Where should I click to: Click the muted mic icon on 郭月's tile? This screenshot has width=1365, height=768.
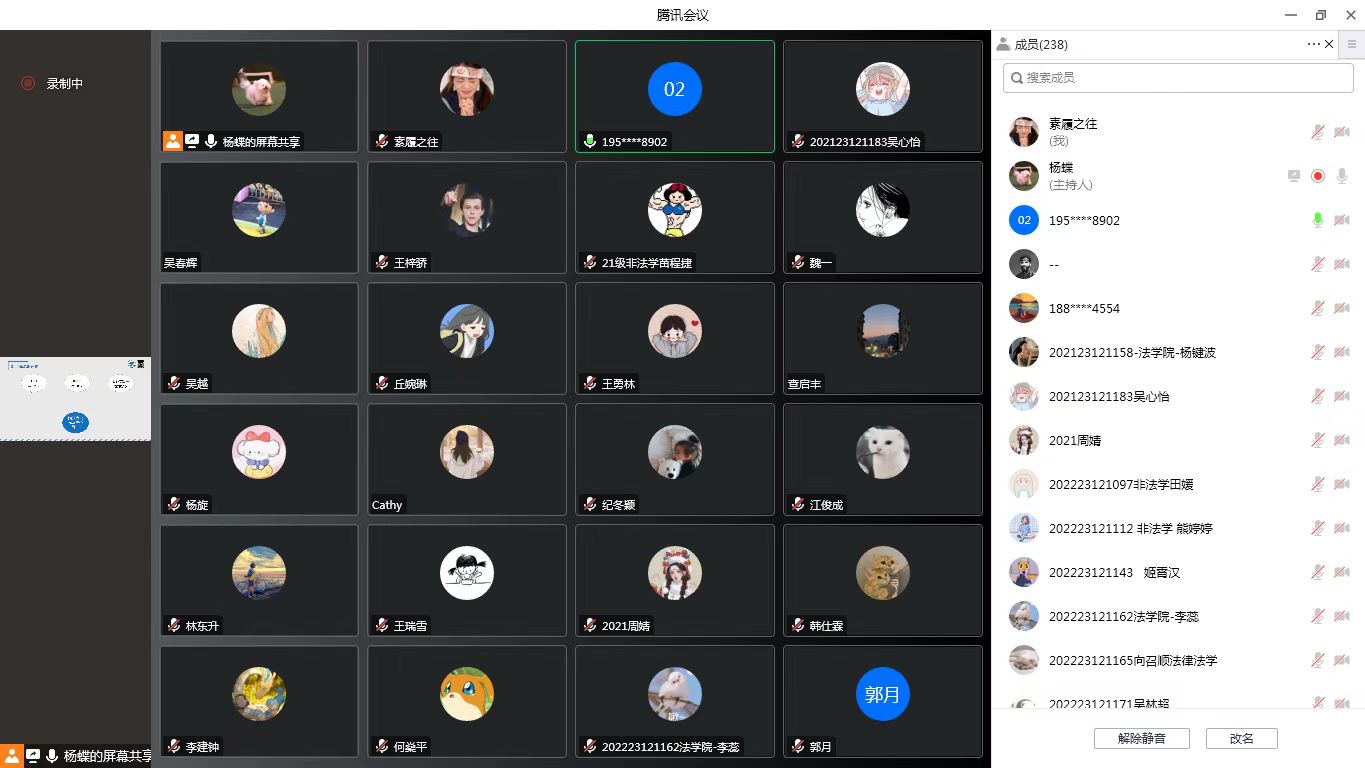tap(798, 746)
